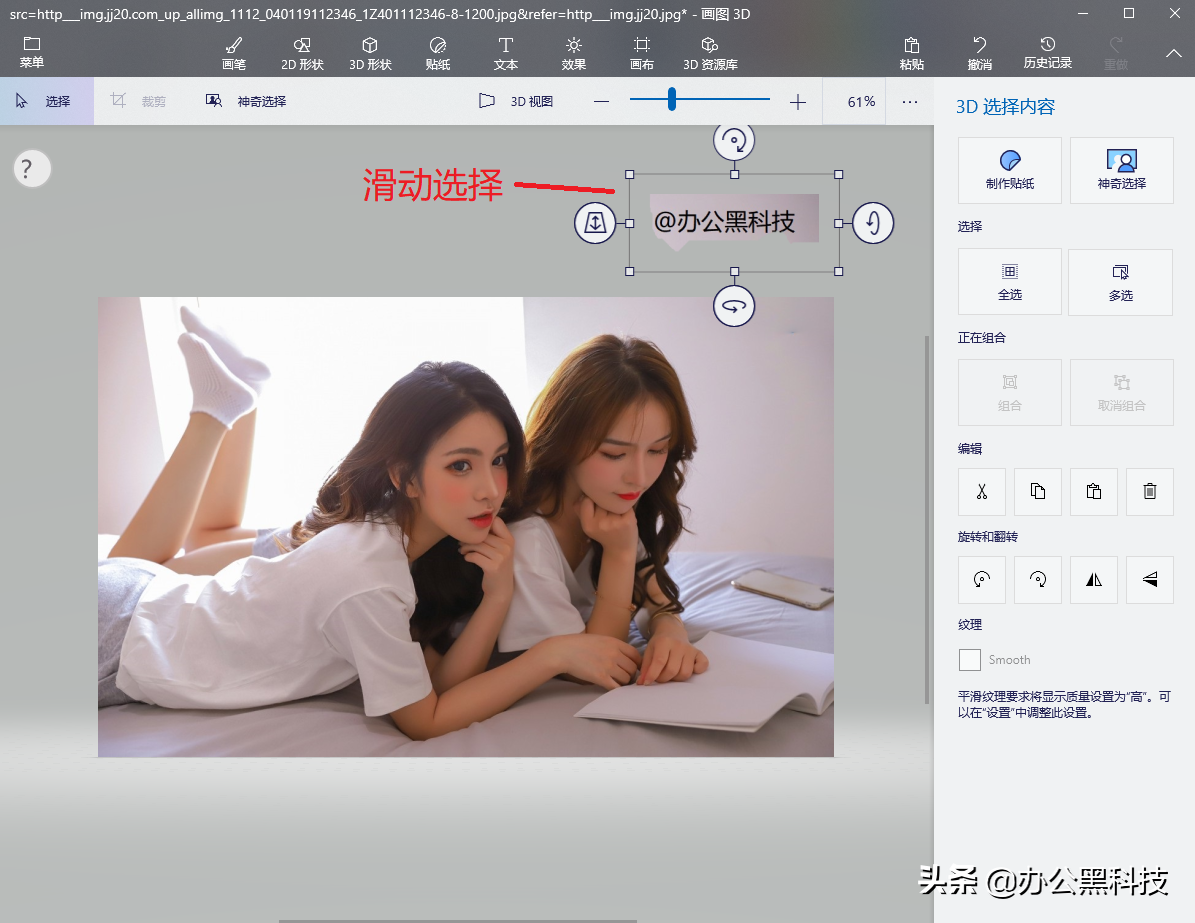The height and width of the screenshot is (923, 1195).
Task: Open the 3D资源库 library
Action: [708, 52]
